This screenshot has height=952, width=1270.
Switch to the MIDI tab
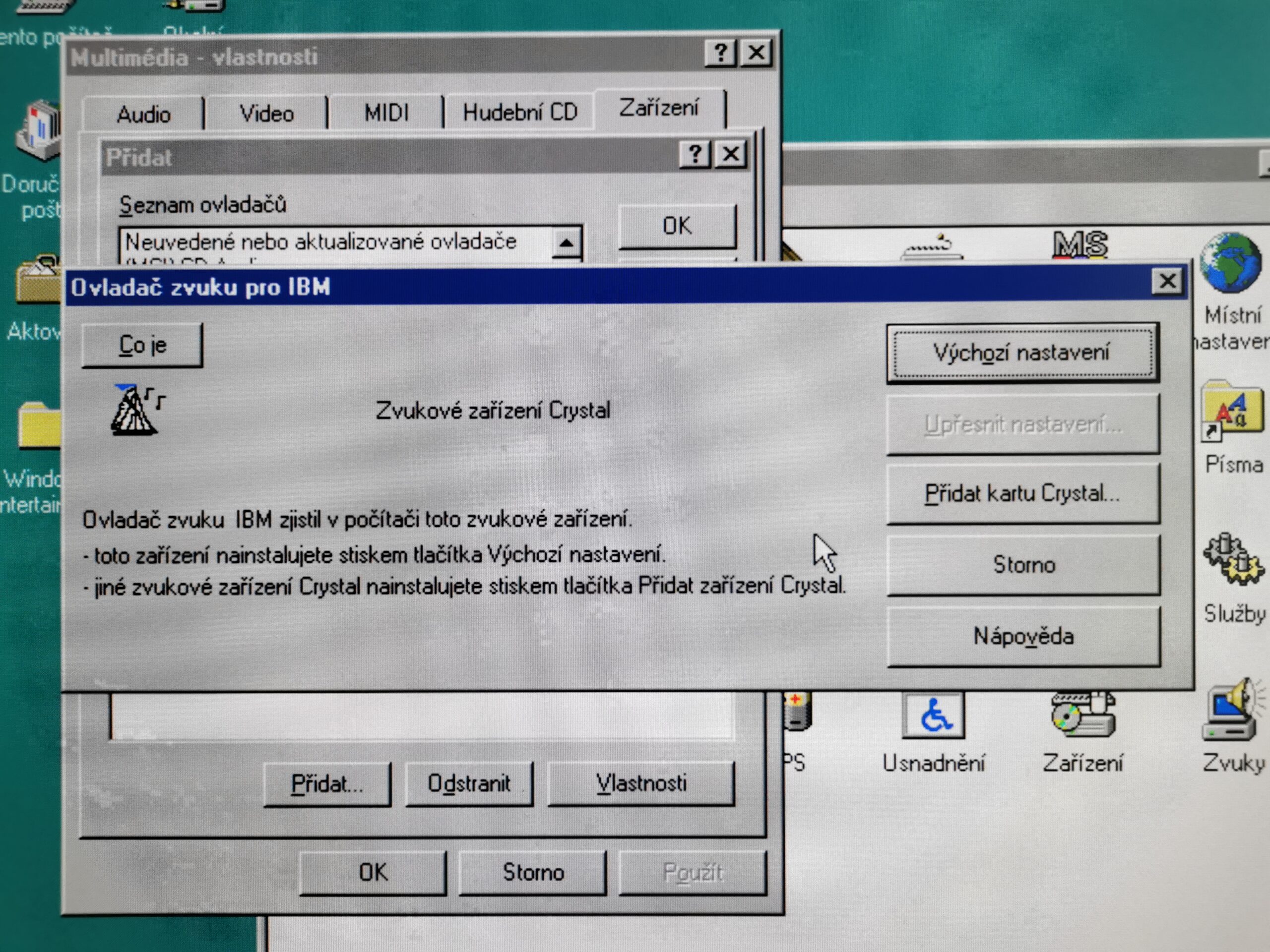(386, 113)
